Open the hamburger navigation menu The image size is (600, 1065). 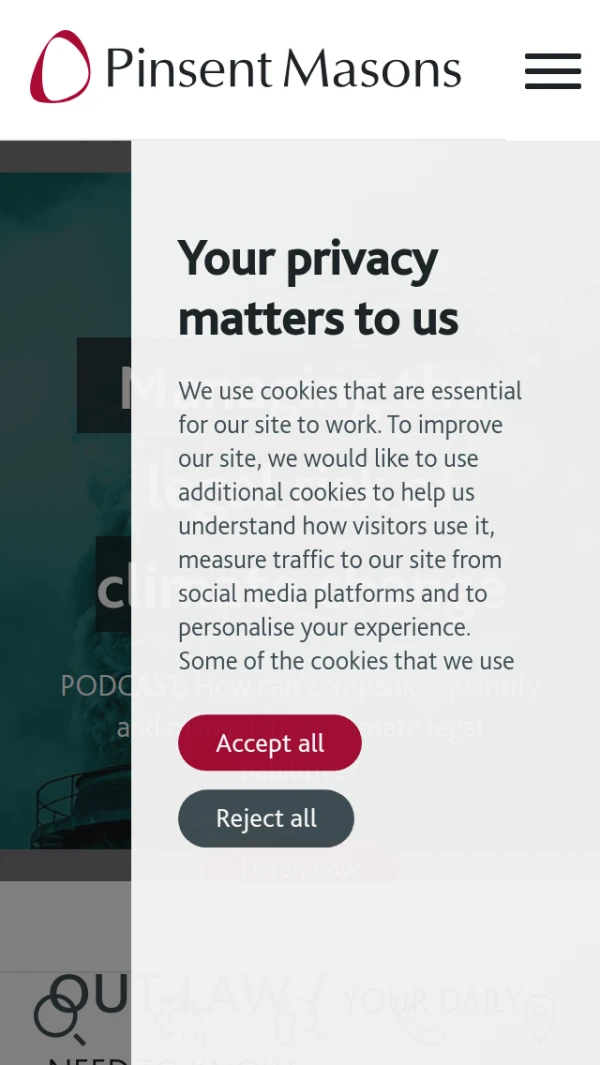[552, 71]
